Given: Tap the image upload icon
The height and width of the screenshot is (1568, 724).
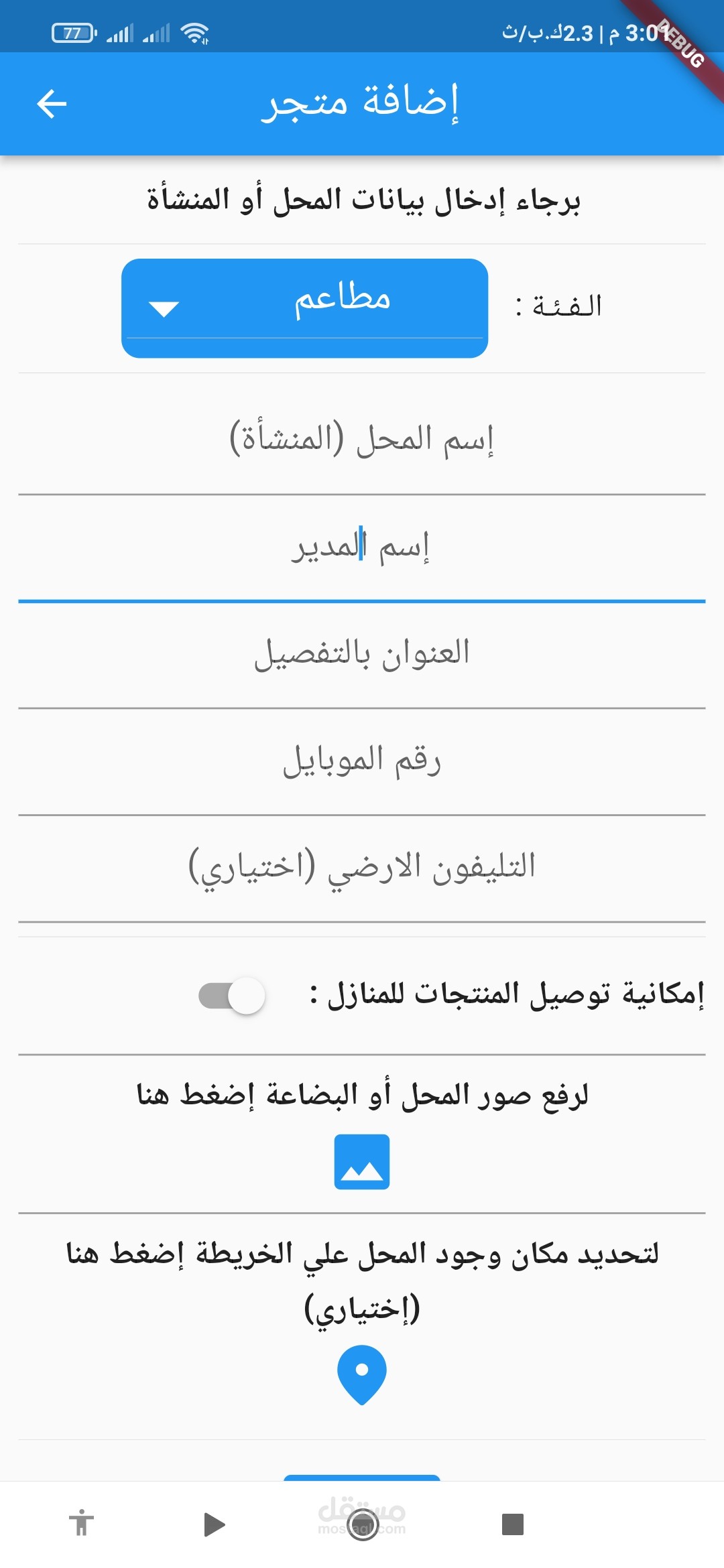Looking at the screenshot, I should pos(362,1161).
